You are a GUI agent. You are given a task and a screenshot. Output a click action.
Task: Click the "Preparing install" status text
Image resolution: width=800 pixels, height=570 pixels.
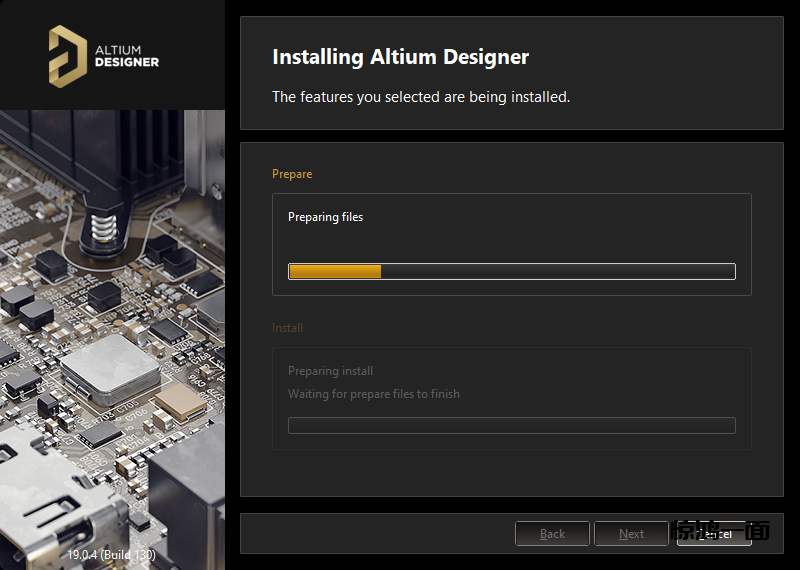pyautogui.click(x=330, y=371)
